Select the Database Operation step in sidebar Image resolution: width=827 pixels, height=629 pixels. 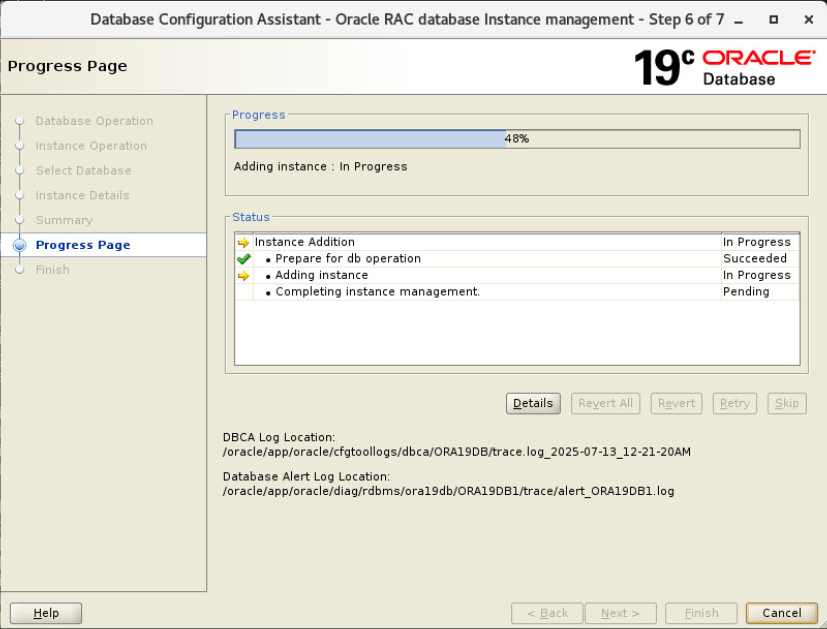coord(94,121)
